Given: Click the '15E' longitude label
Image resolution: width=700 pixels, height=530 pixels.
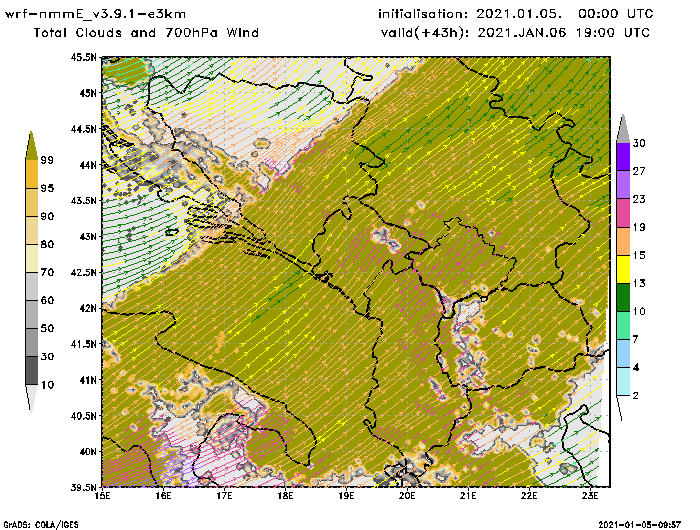Looking at the screenshot, I should pyautogui.click(x=102, y=496).
